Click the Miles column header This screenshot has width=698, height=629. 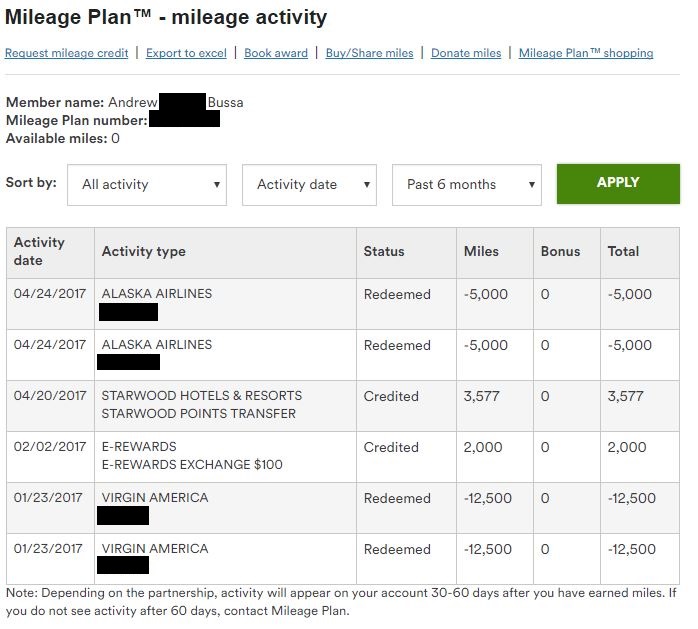click(481, 251)
